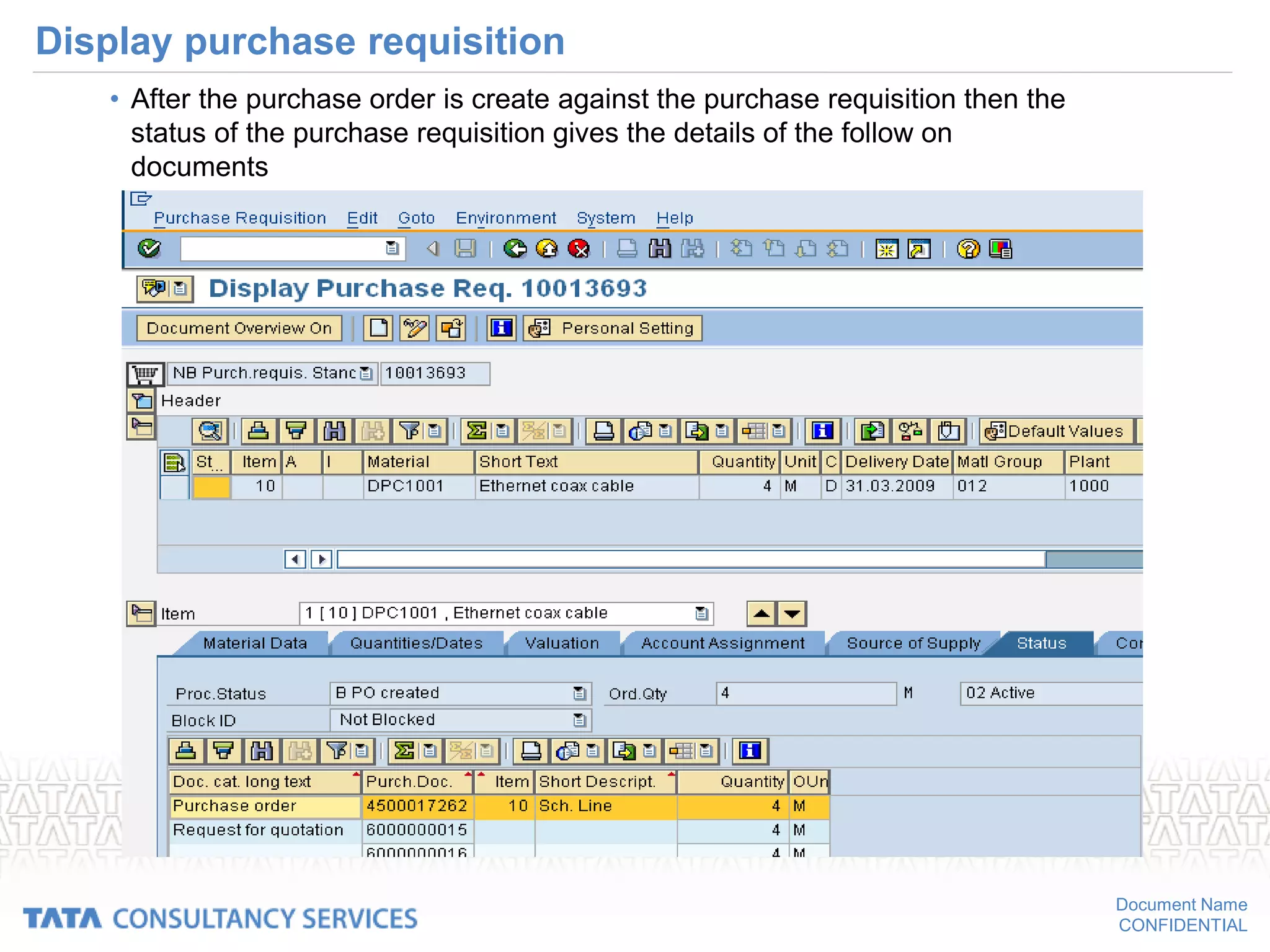Collapse the Header section expander
The image size is (1270, 952).
(142, 401)
